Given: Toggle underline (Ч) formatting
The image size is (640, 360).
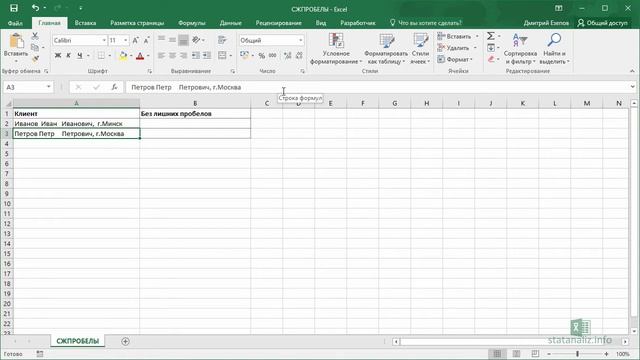Looking at the screenshot, I should pos(80,56).
